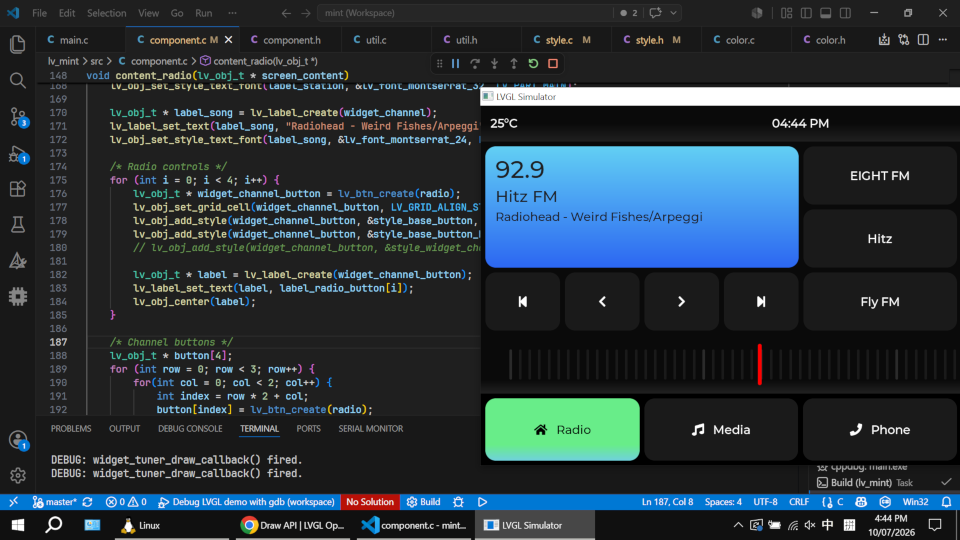Skip to next station in simulator
The height and width of the screenshot is (540, 960).
[x=761, y=302]
